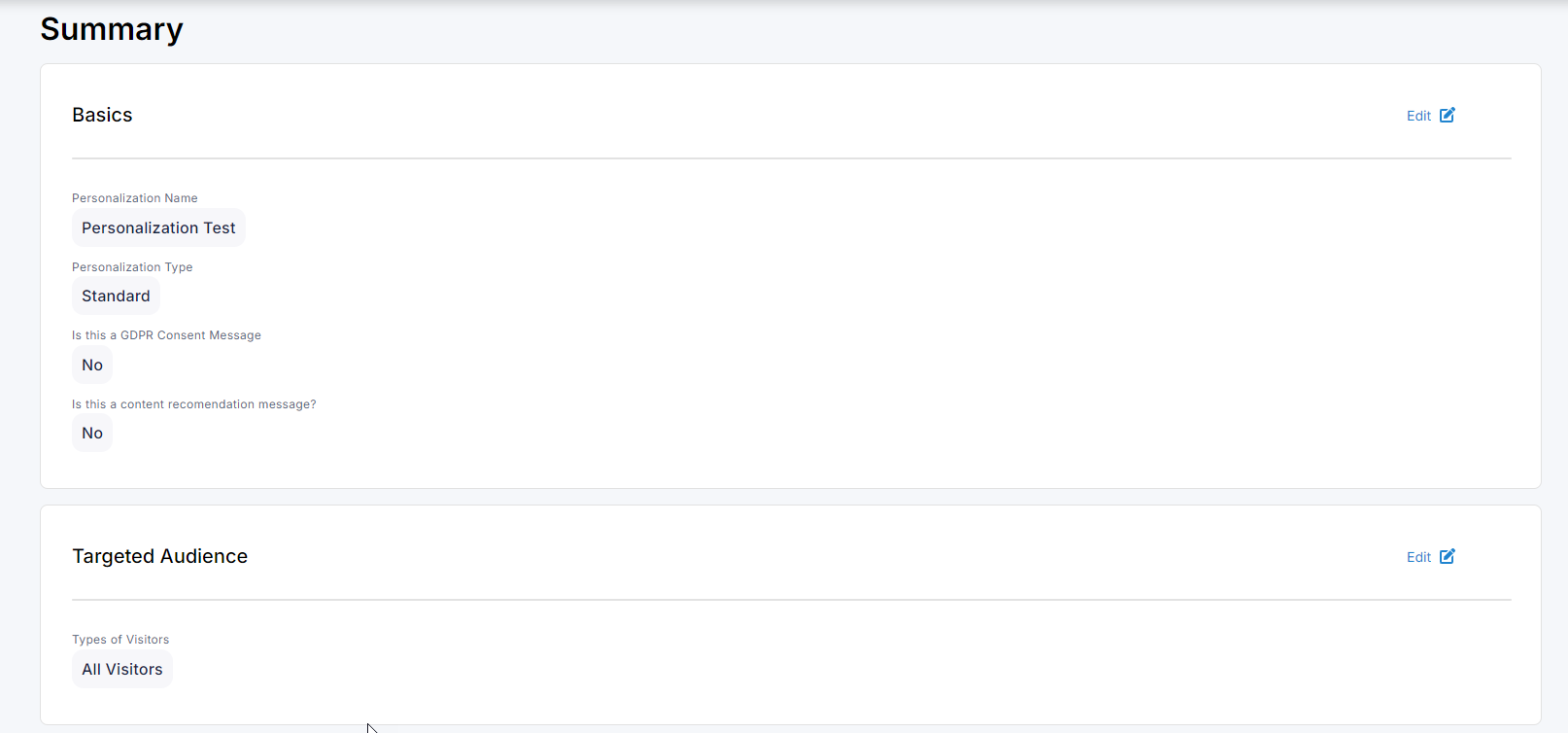The height and width of the screenshot is (733, 1568).
Task: Click the Personalization Name field label
Action: [135, 198]
